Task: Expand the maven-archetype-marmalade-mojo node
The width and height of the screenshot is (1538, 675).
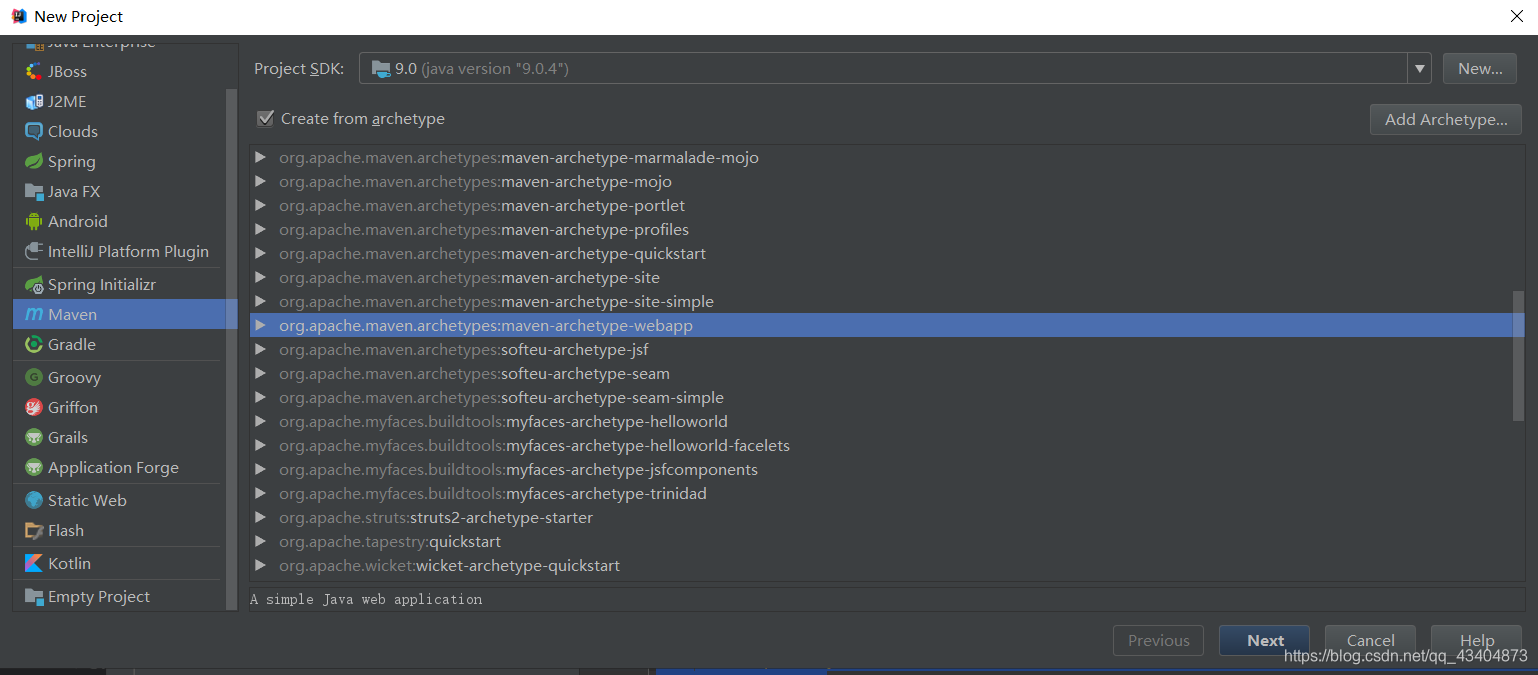Action: tap(261, 157)
